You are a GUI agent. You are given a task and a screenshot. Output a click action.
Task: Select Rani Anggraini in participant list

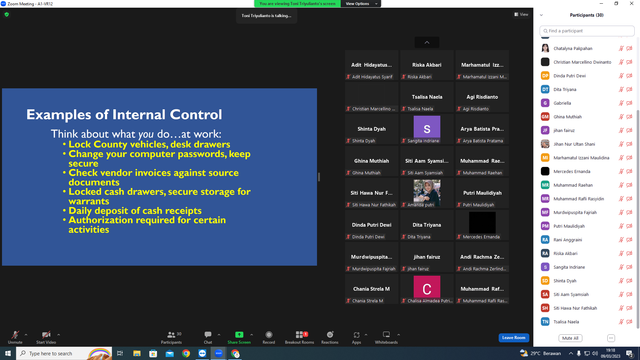pos(587,240)
